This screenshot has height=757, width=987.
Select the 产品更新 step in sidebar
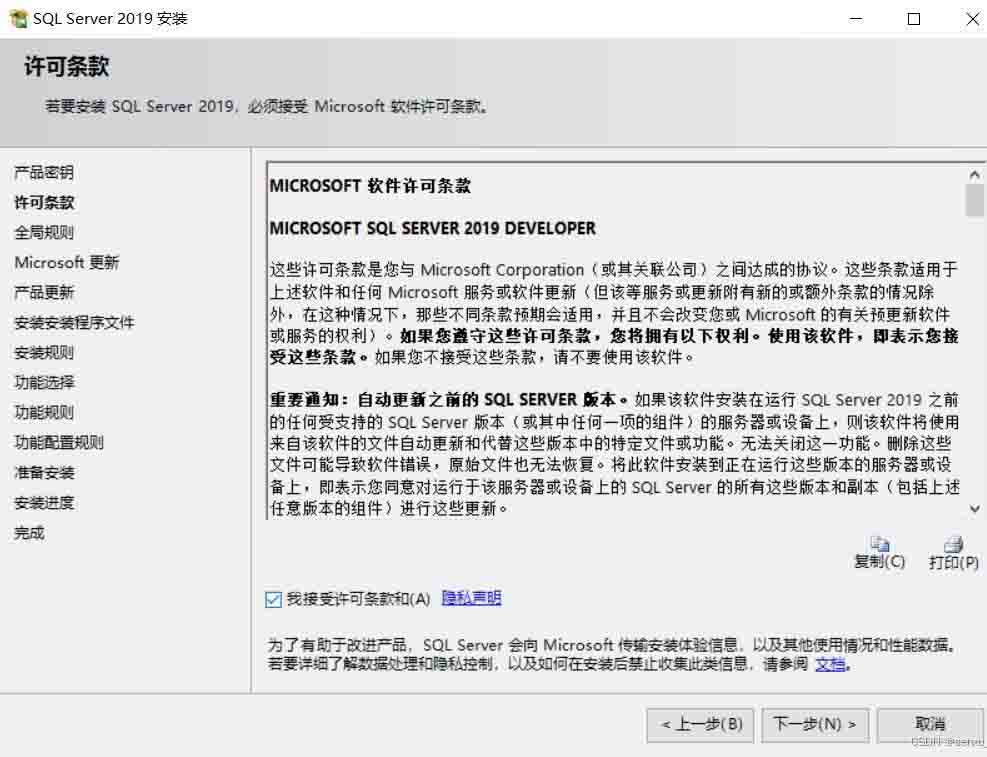point(44,293)
